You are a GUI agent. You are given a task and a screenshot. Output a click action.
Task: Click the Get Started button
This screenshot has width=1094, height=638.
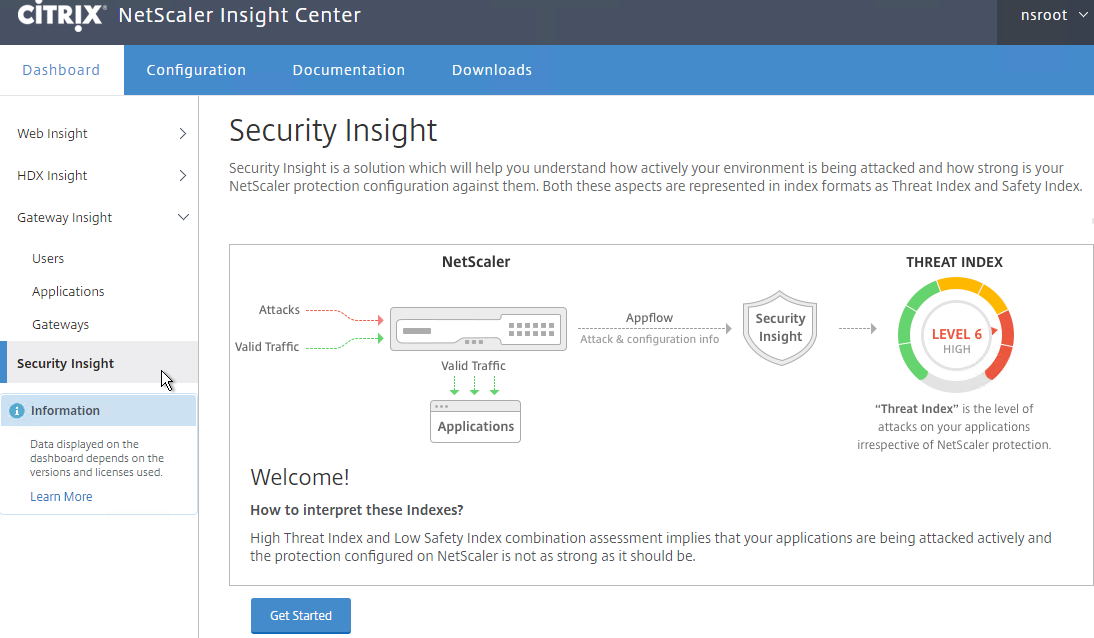(x=301, y=616)
